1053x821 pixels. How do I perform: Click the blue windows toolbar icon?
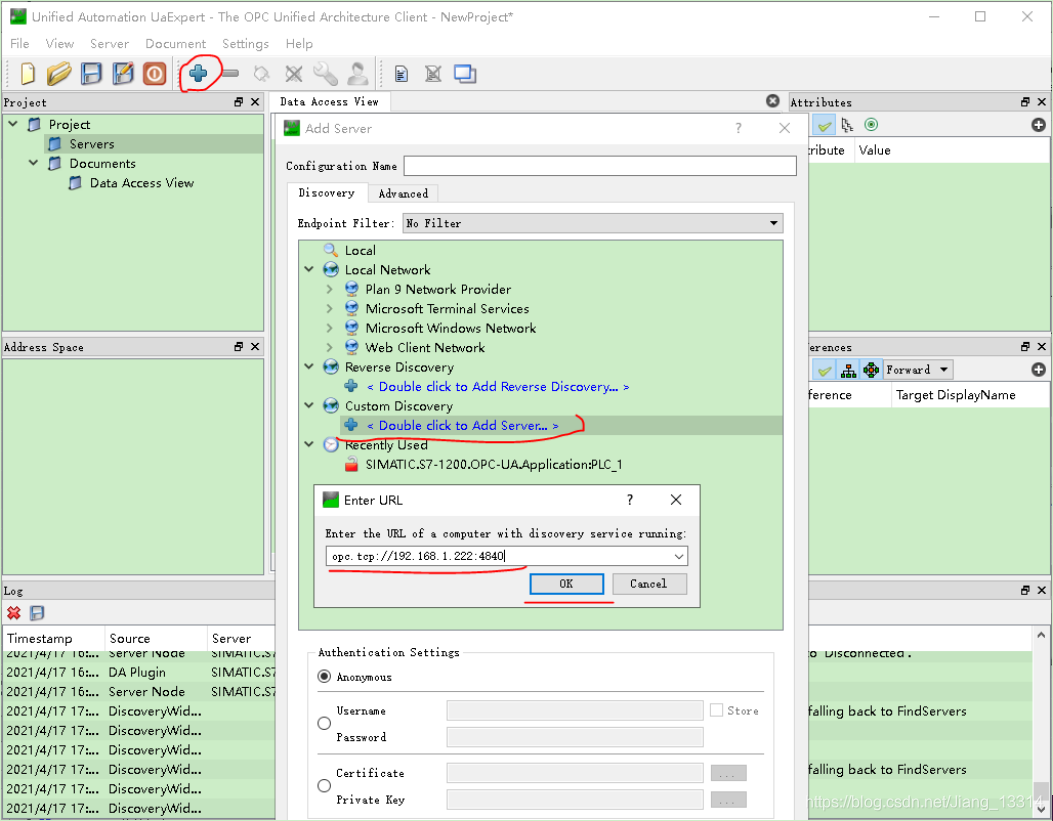tap(465, 73)
